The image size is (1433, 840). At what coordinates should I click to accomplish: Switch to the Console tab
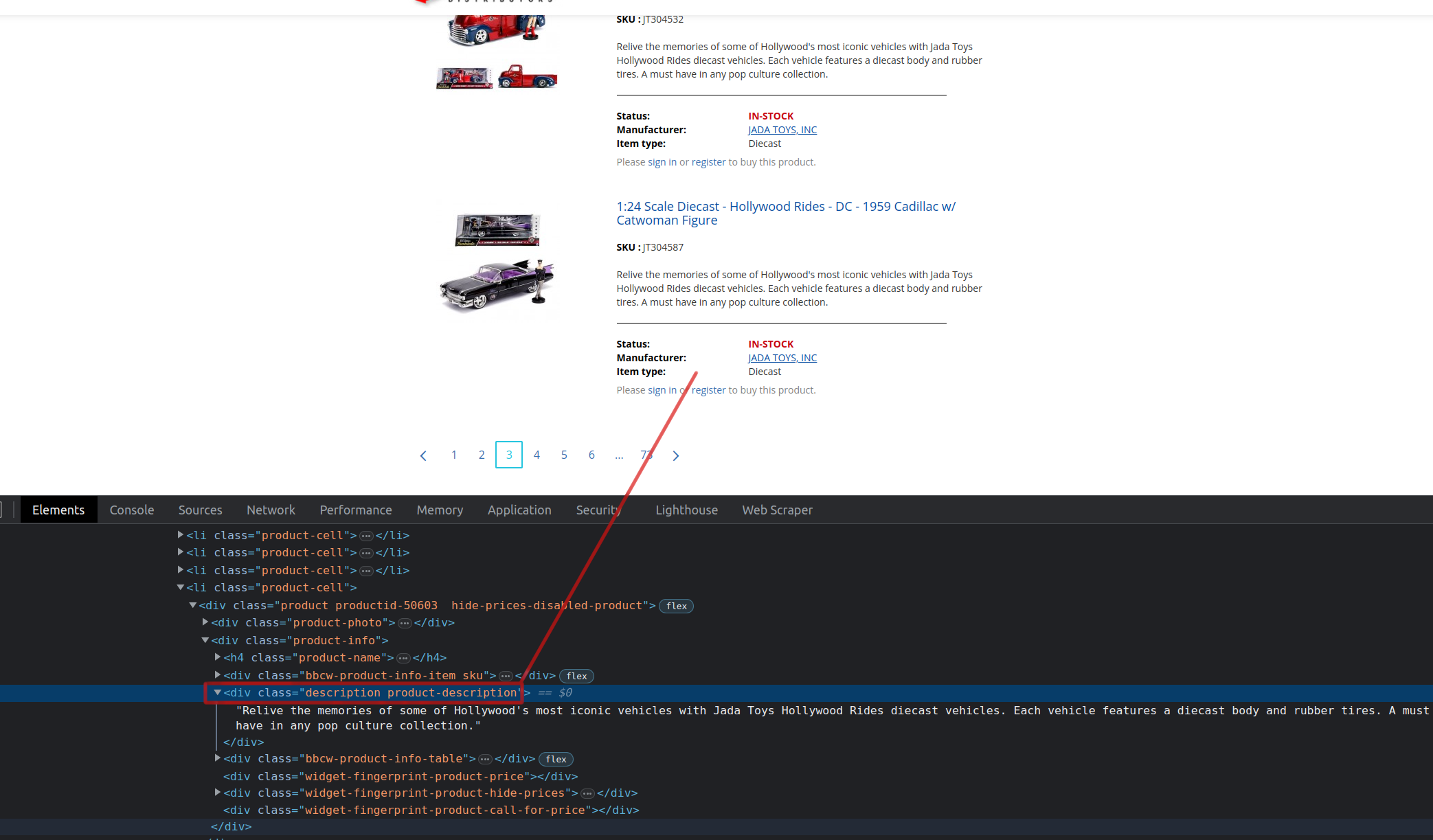[132, 510]
